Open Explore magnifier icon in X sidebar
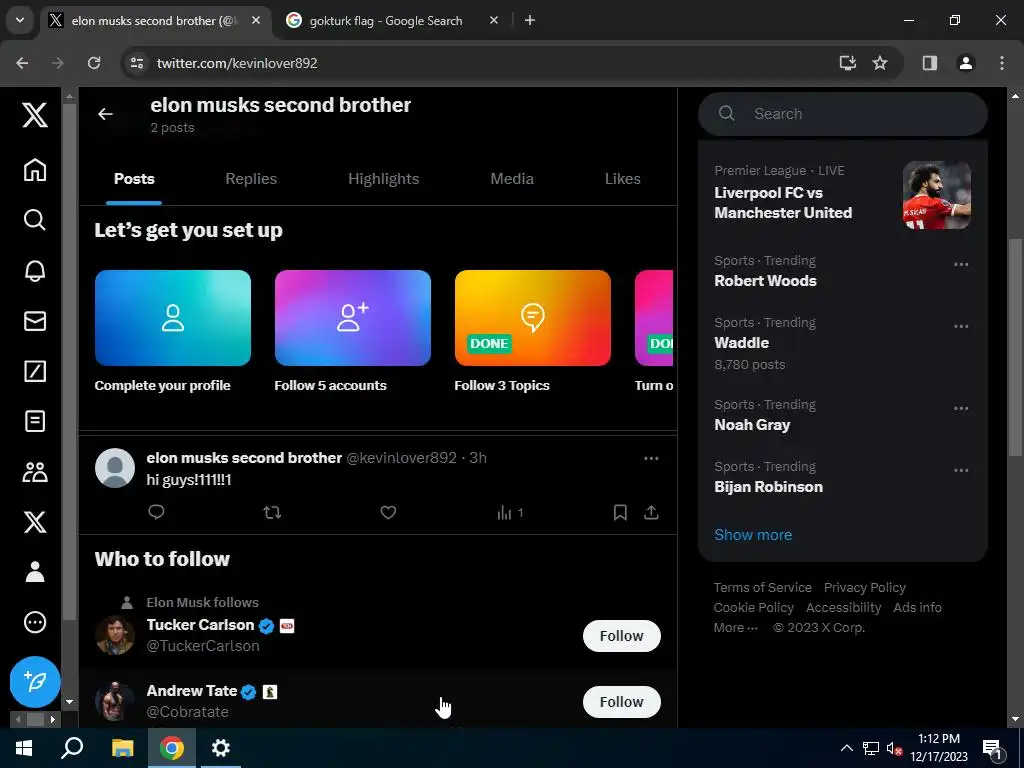The image size is (1024, 768). (x=35, y=220)
